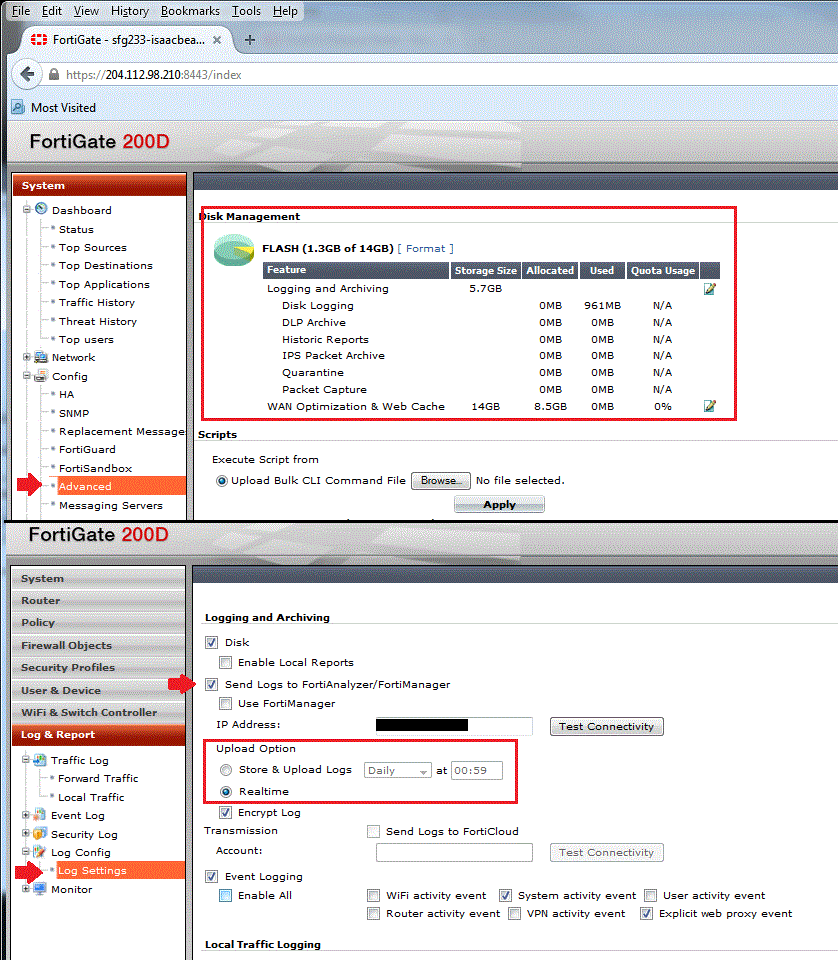Viewport: 838px width, 960px height.
Task: Click Test Connectivity next to IP Address
Action: click(607, 727)
